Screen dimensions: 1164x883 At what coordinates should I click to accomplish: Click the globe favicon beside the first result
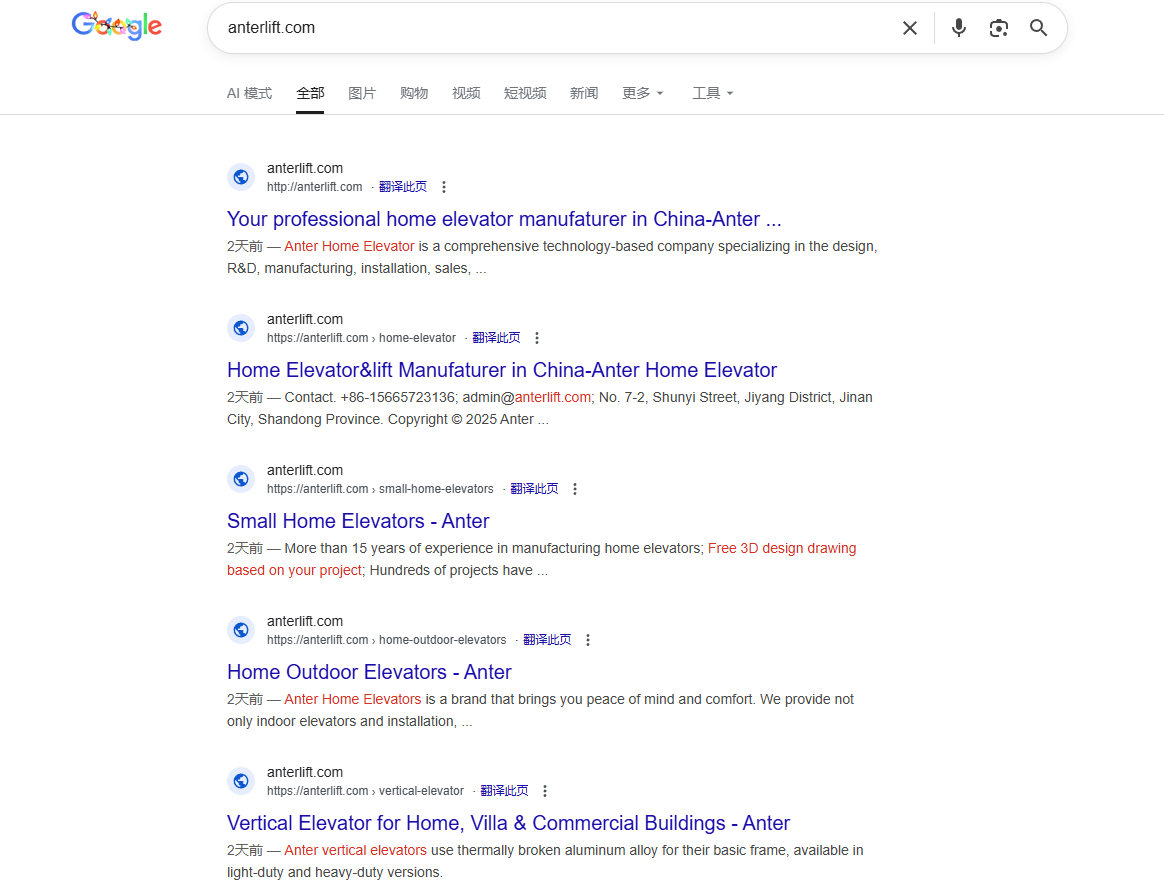click(x=241, y=176)
